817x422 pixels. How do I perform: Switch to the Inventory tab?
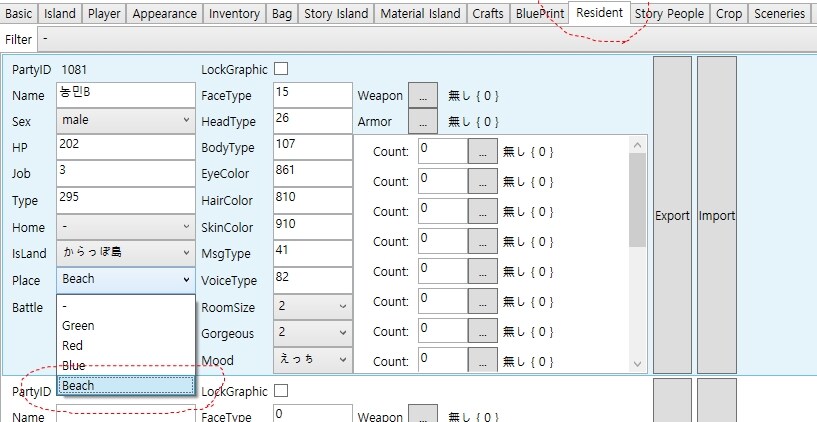(236, 14)
